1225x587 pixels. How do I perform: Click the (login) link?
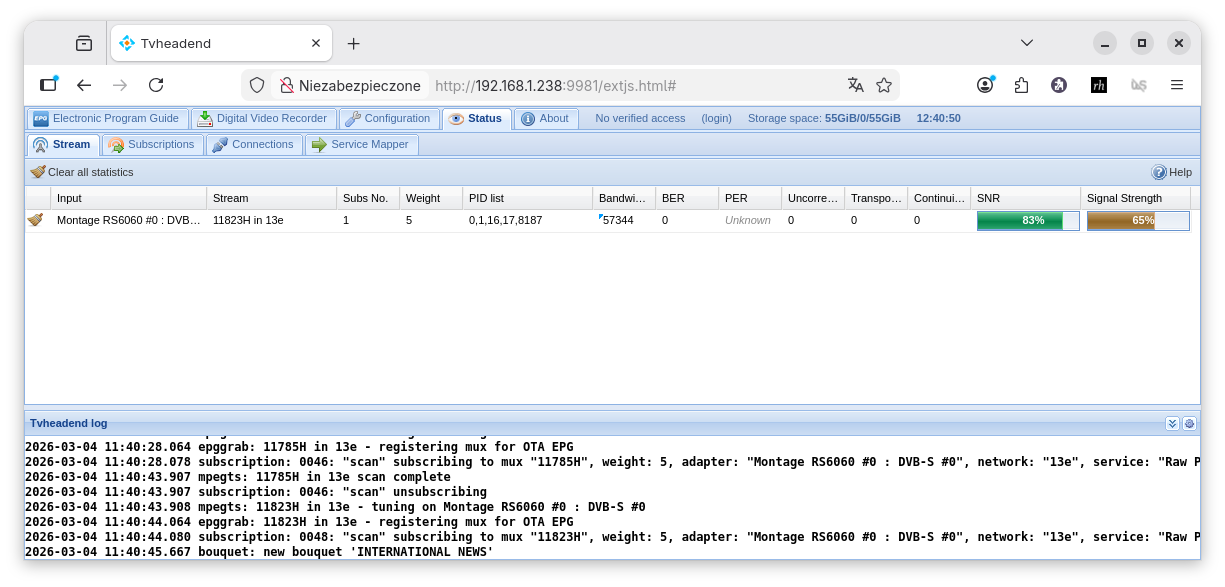pos(716,118)
